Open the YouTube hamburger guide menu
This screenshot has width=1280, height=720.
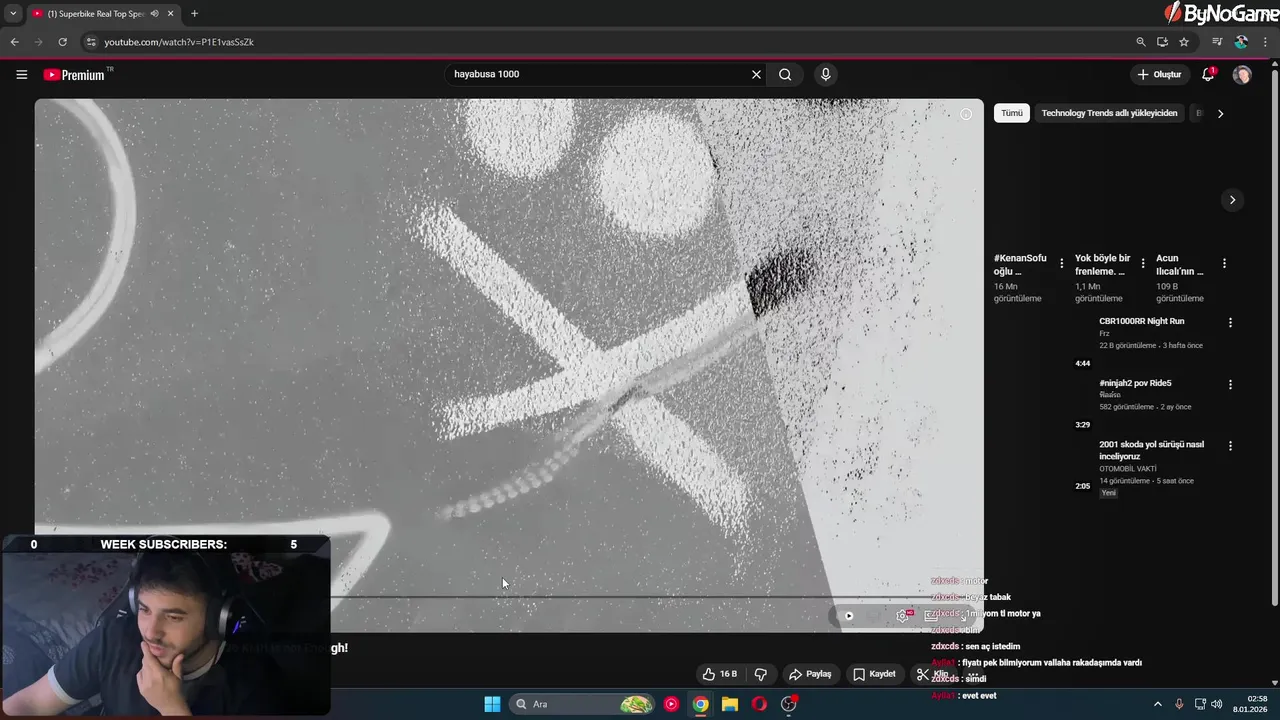click(21, 74)
